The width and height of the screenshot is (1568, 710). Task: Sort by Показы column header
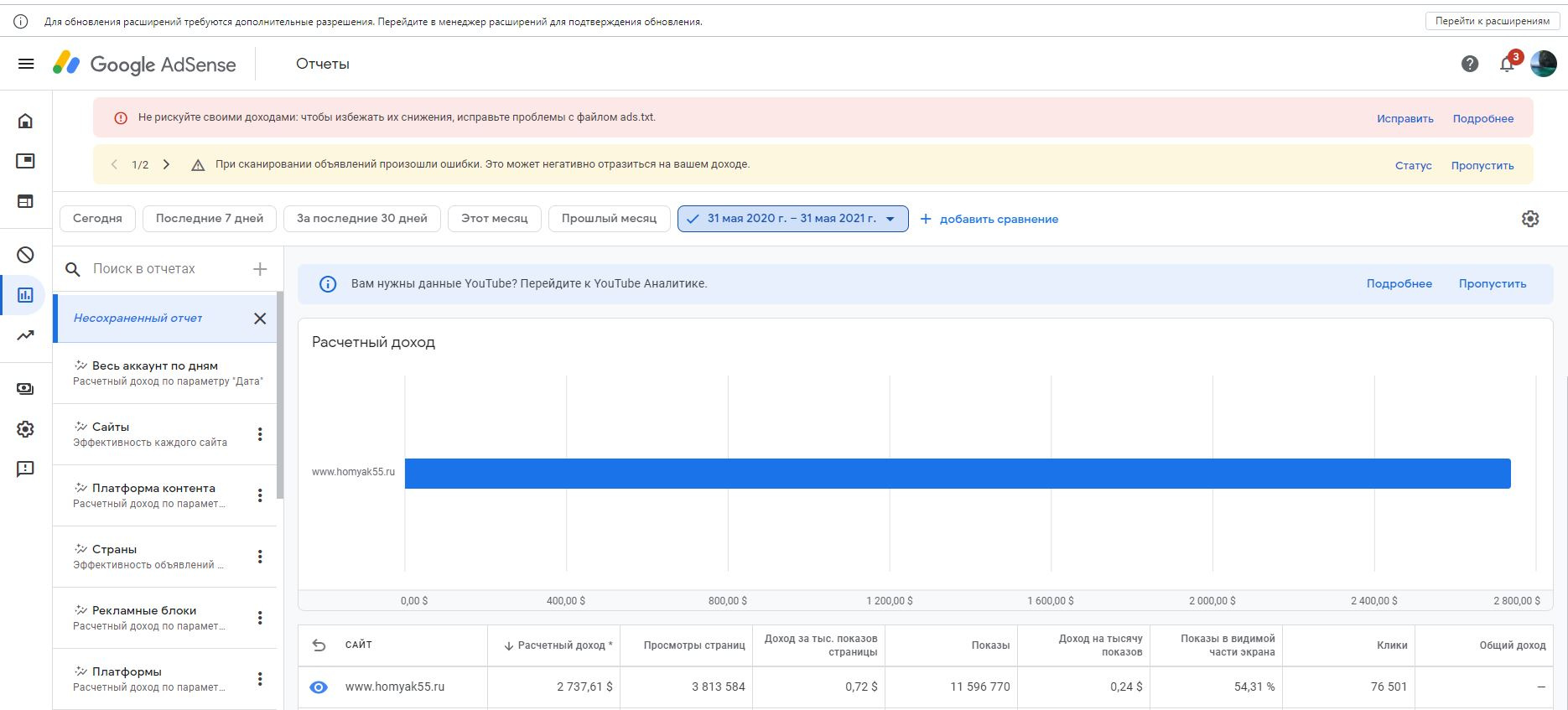pyautogui.click(x=990, y=645)
